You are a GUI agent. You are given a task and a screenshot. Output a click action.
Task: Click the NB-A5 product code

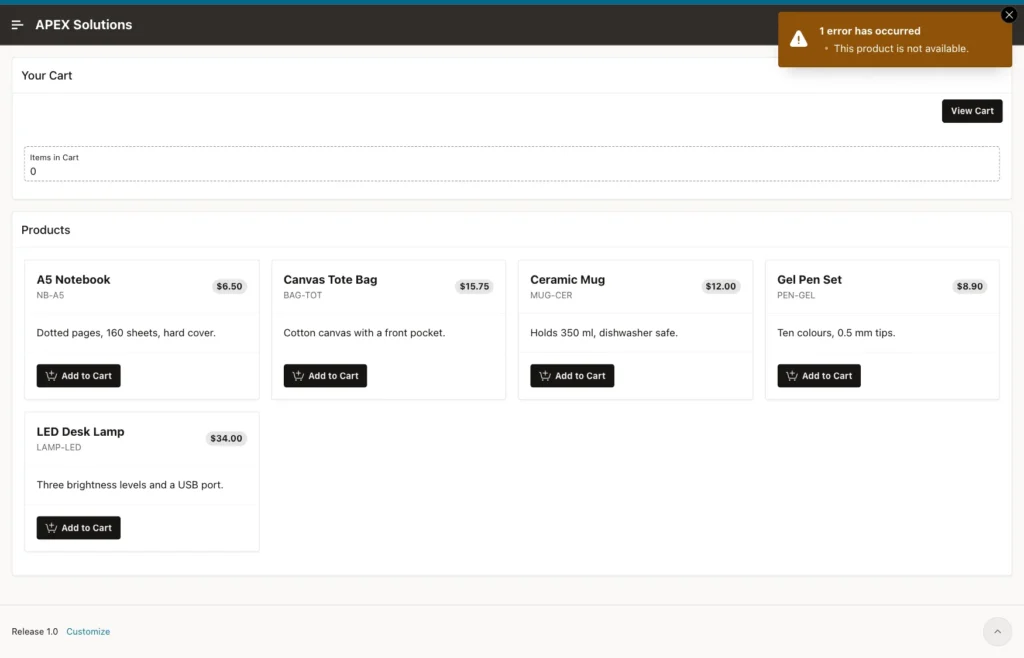50,295
